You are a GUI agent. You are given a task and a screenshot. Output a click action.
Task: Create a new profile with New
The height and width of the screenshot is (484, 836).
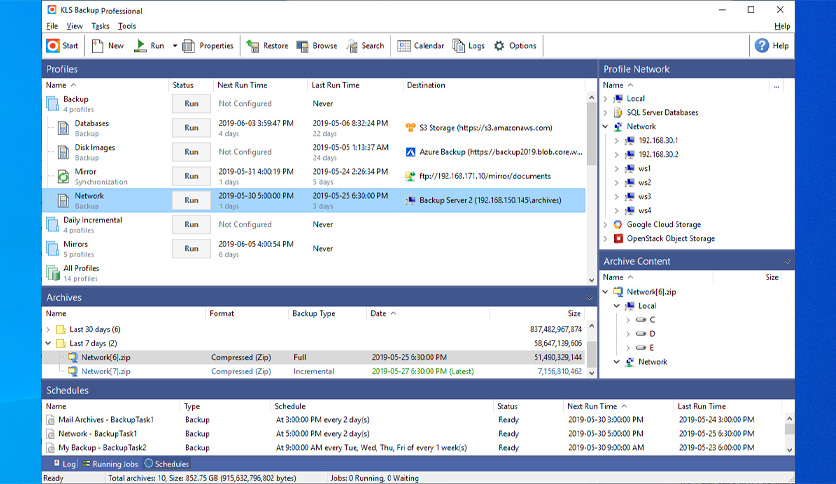(108, 45)
